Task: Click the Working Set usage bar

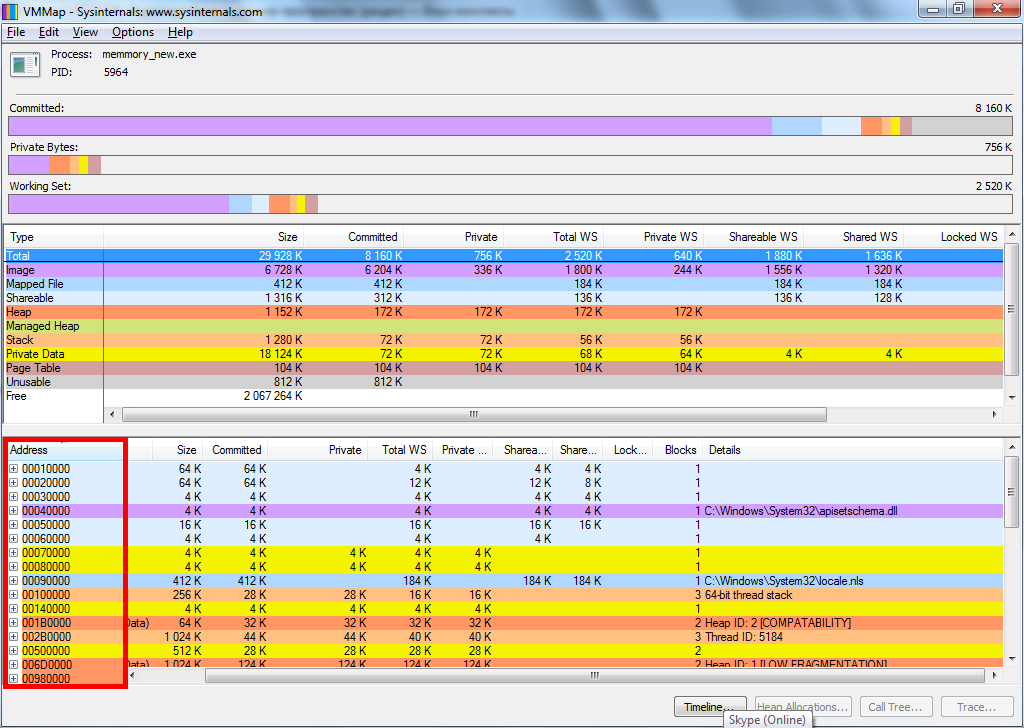Action: tap(511, 204)
